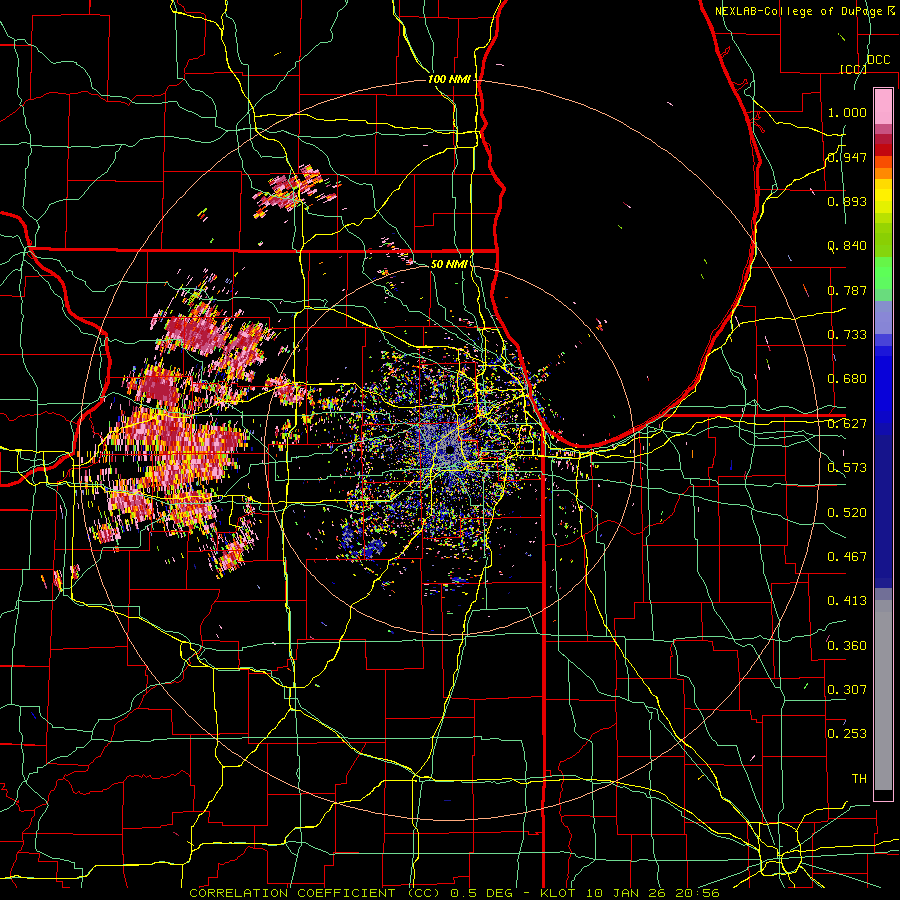The image size is (900, 900).
Task: Select the 0.413 legend value
Action: coord(847,601)
